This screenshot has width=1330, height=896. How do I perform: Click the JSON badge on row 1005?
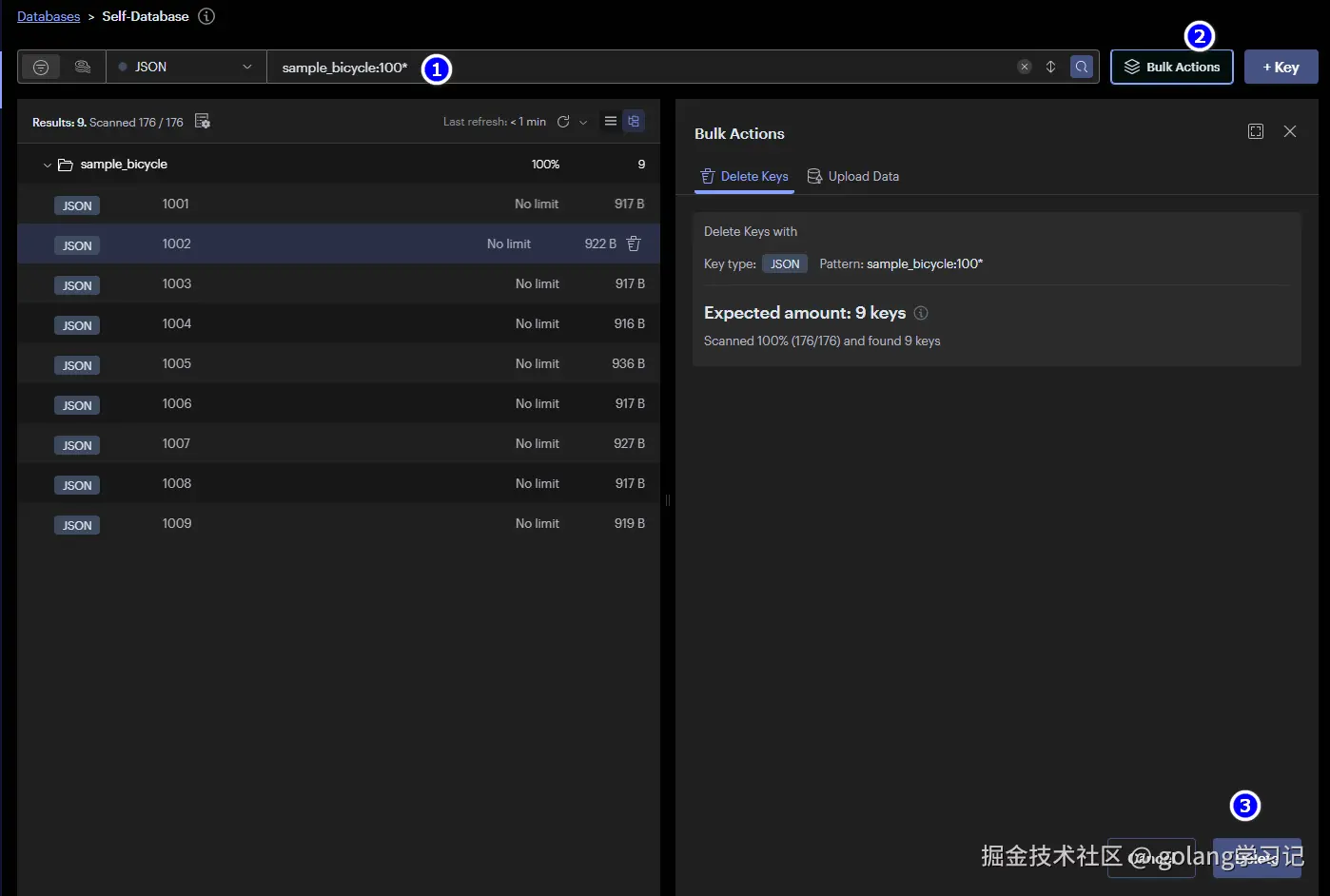(x=77, y=365)
